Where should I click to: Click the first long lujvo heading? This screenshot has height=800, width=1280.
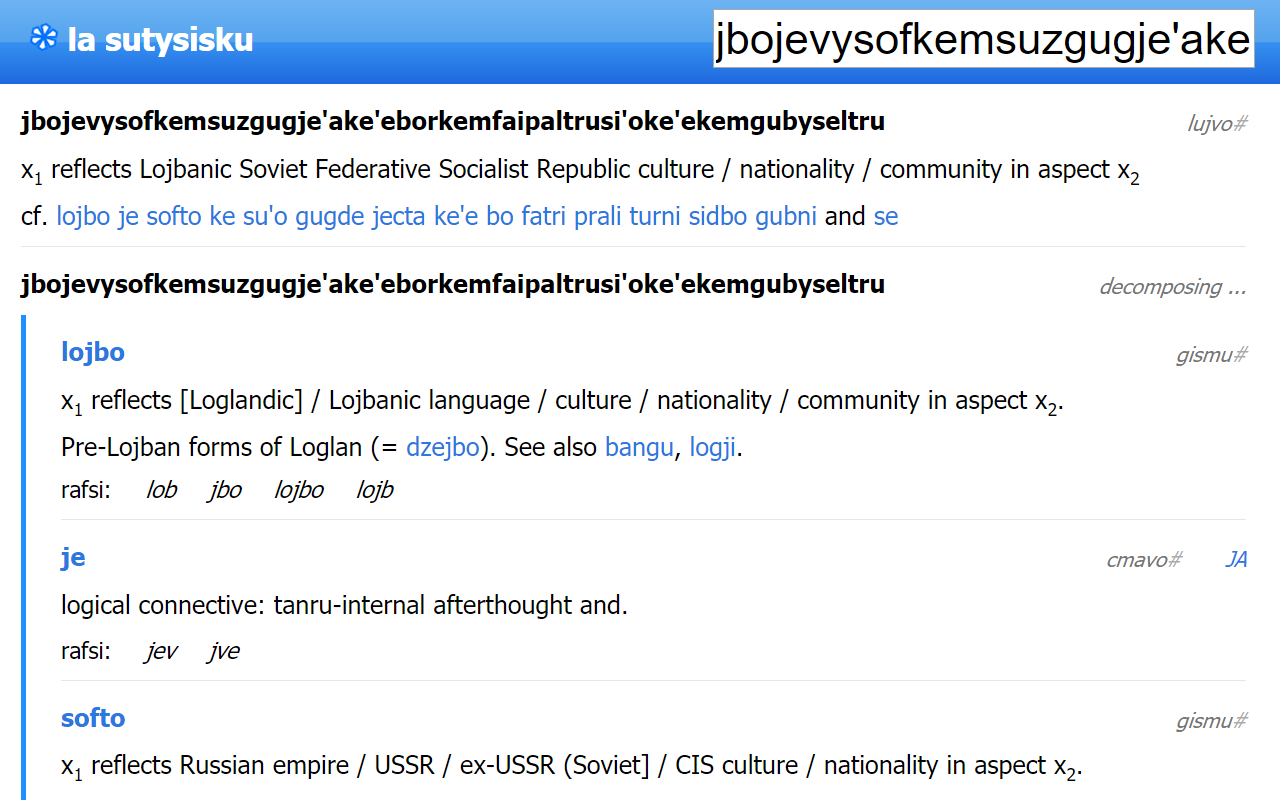(x=453, y=122)
